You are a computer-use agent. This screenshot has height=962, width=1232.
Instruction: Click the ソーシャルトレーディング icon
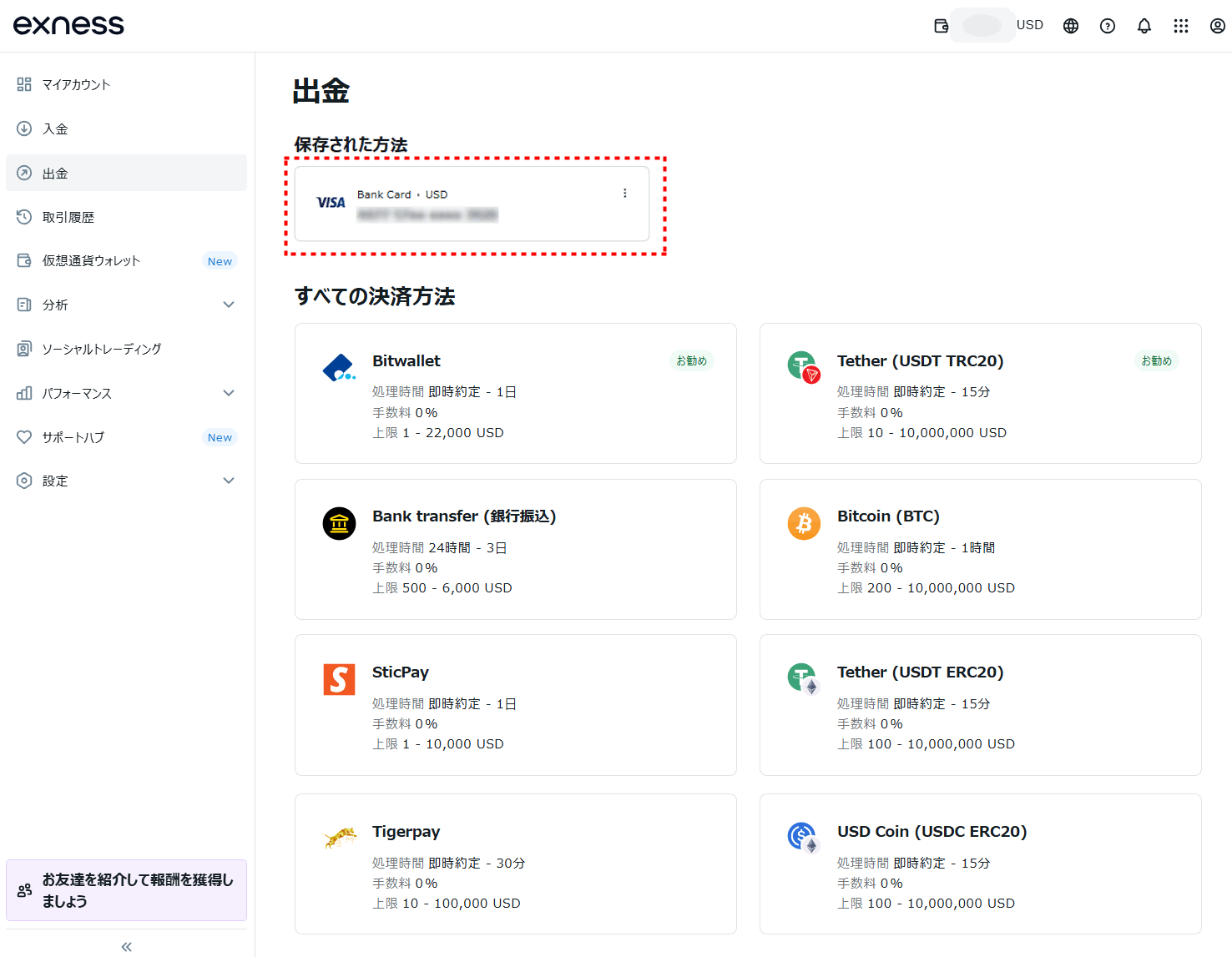(24, 349)
